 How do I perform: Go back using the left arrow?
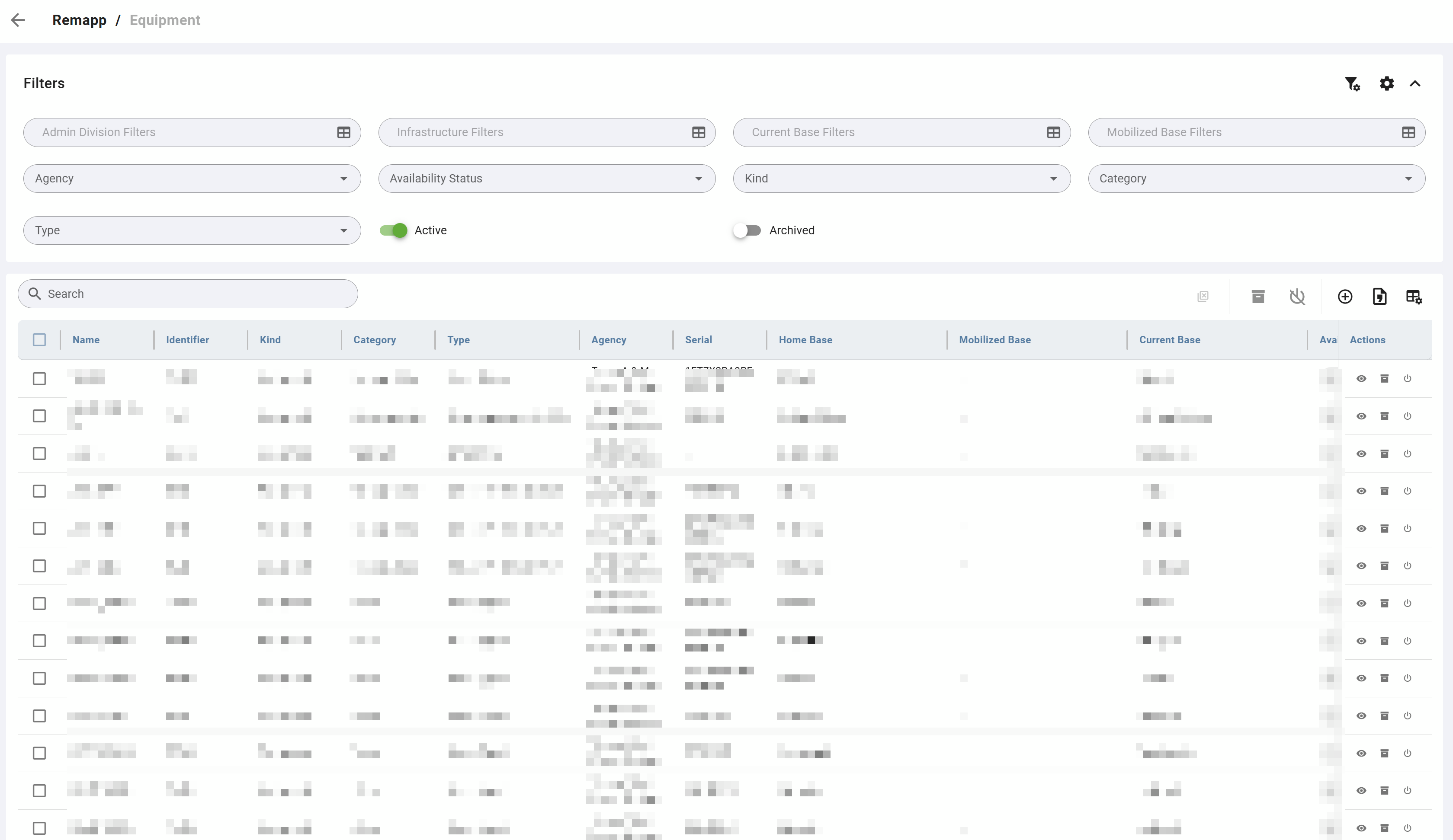tap(19, 20)
